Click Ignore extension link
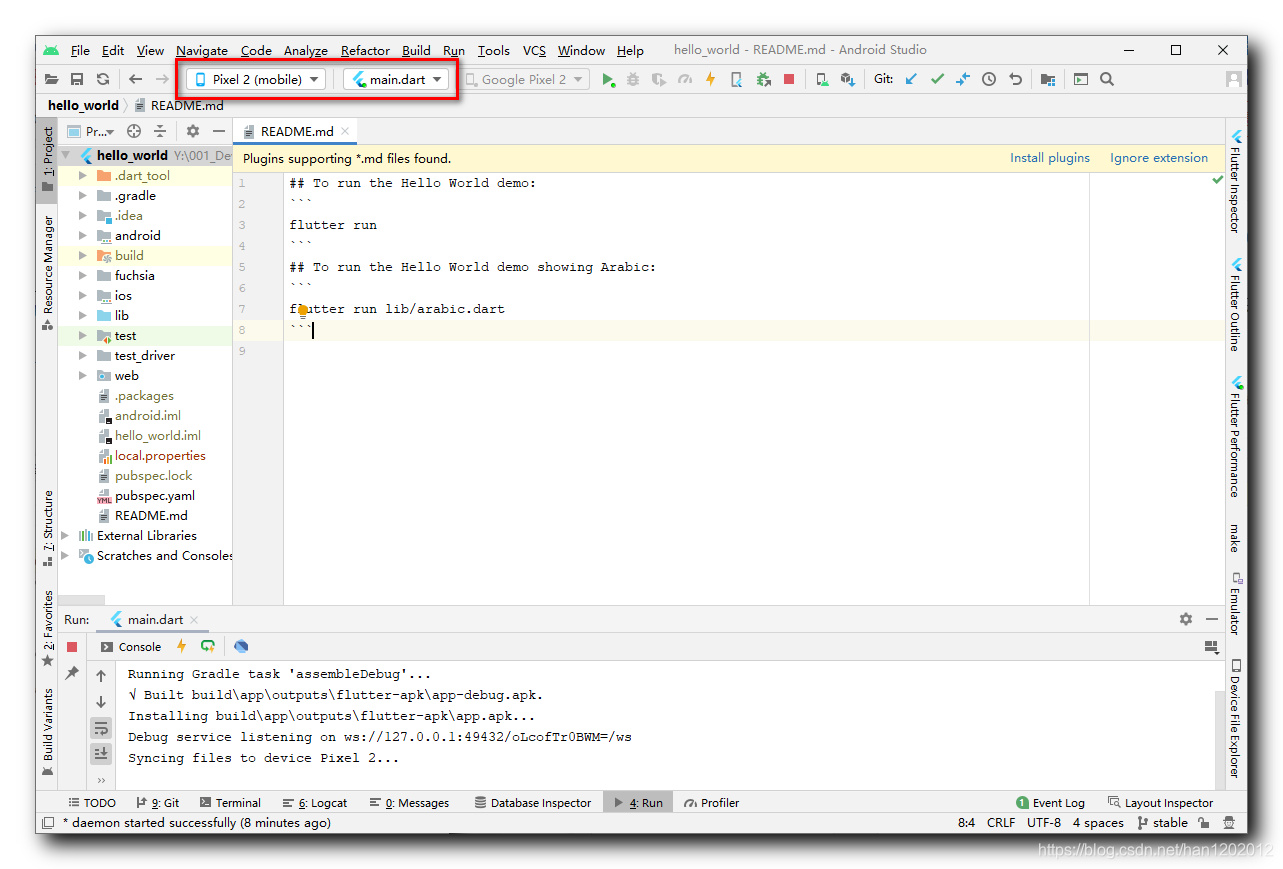The height and width of the screenshot is (869, 1283). [1159, 157]
